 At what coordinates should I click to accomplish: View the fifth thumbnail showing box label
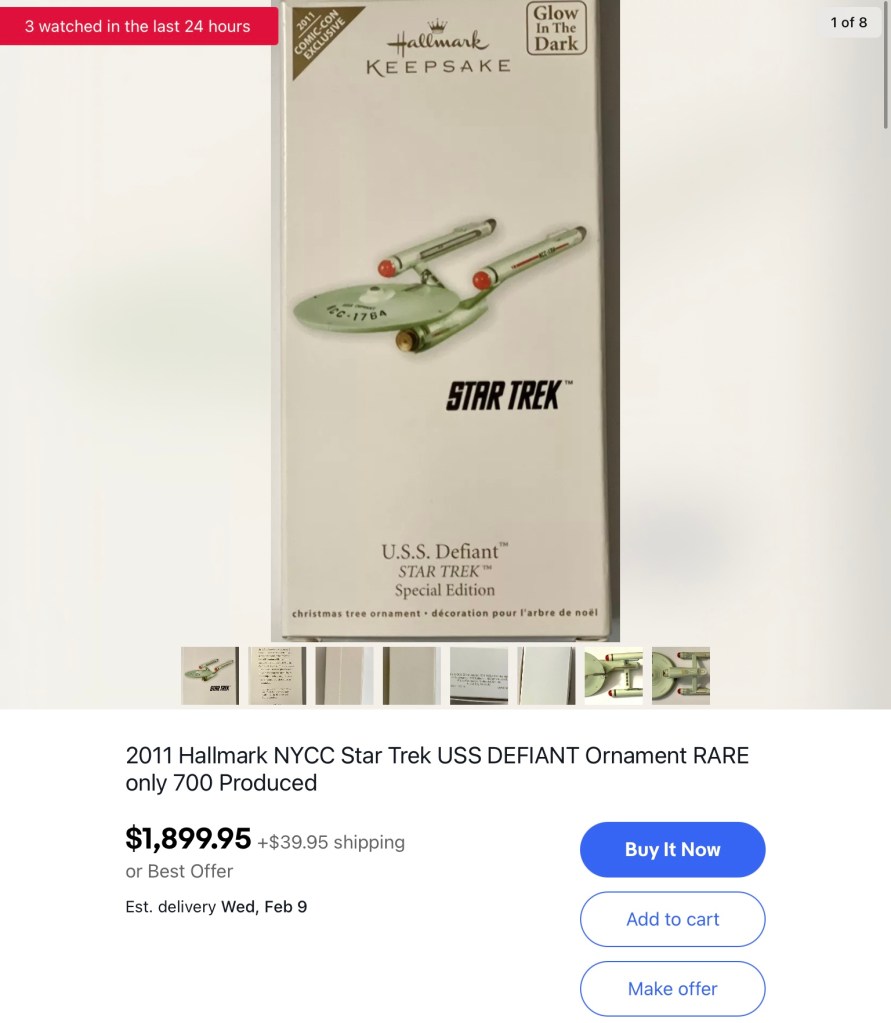479,675
